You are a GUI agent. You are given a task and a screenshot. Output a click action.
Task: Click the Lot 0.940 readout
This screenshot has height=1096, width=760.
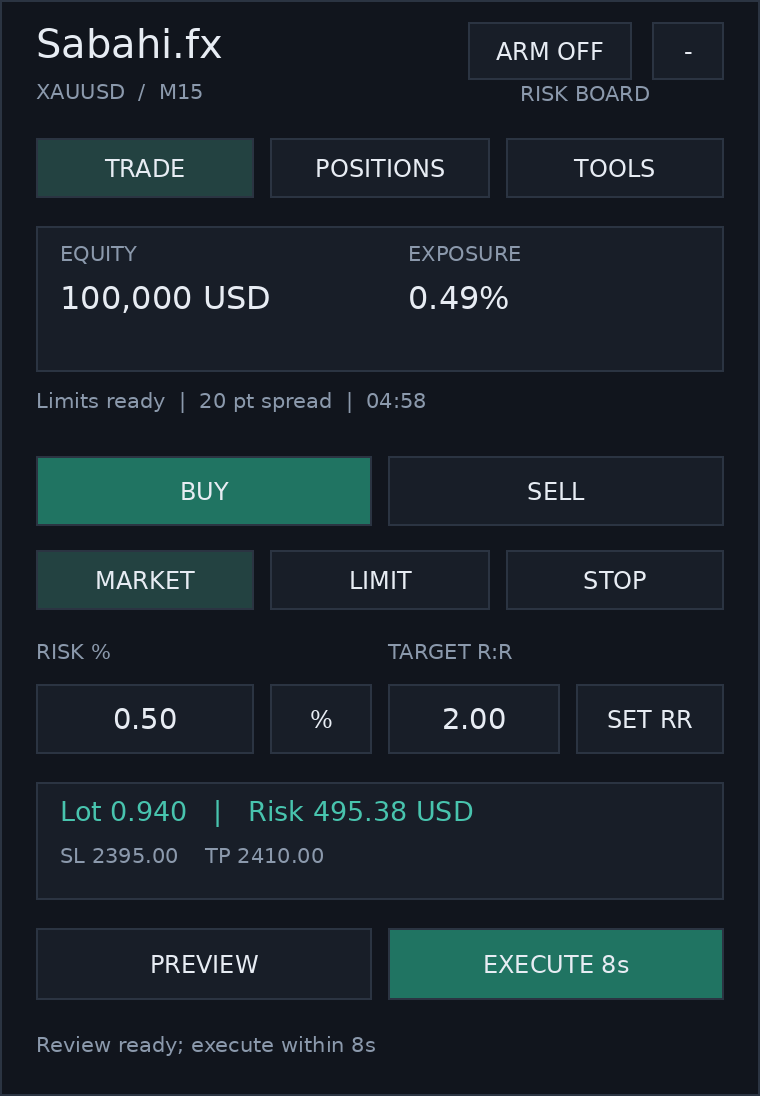pos(123,812)
